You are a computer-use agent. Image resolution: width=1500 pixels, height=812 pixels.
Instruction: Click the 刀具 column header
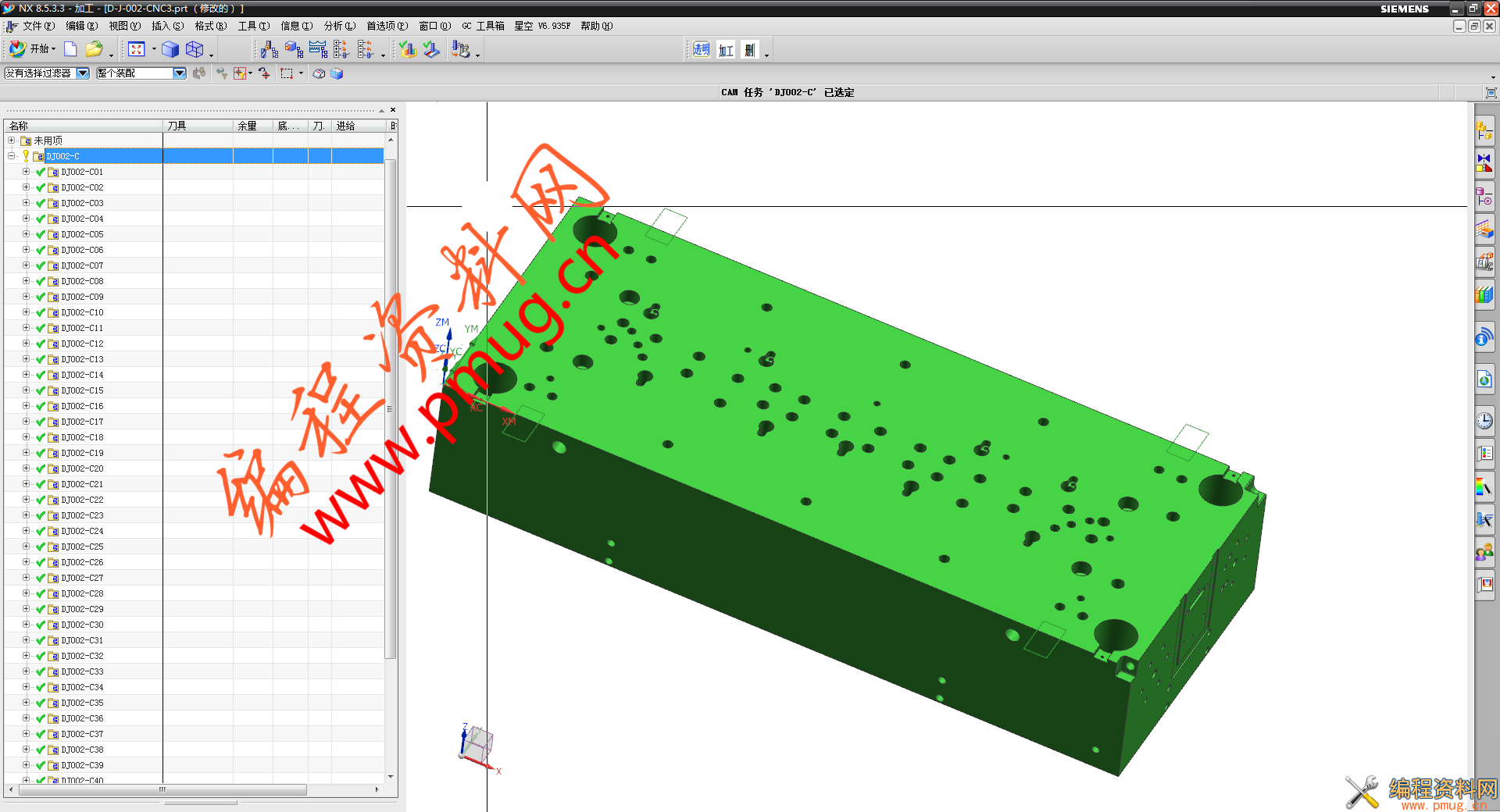tap(198, 126)
